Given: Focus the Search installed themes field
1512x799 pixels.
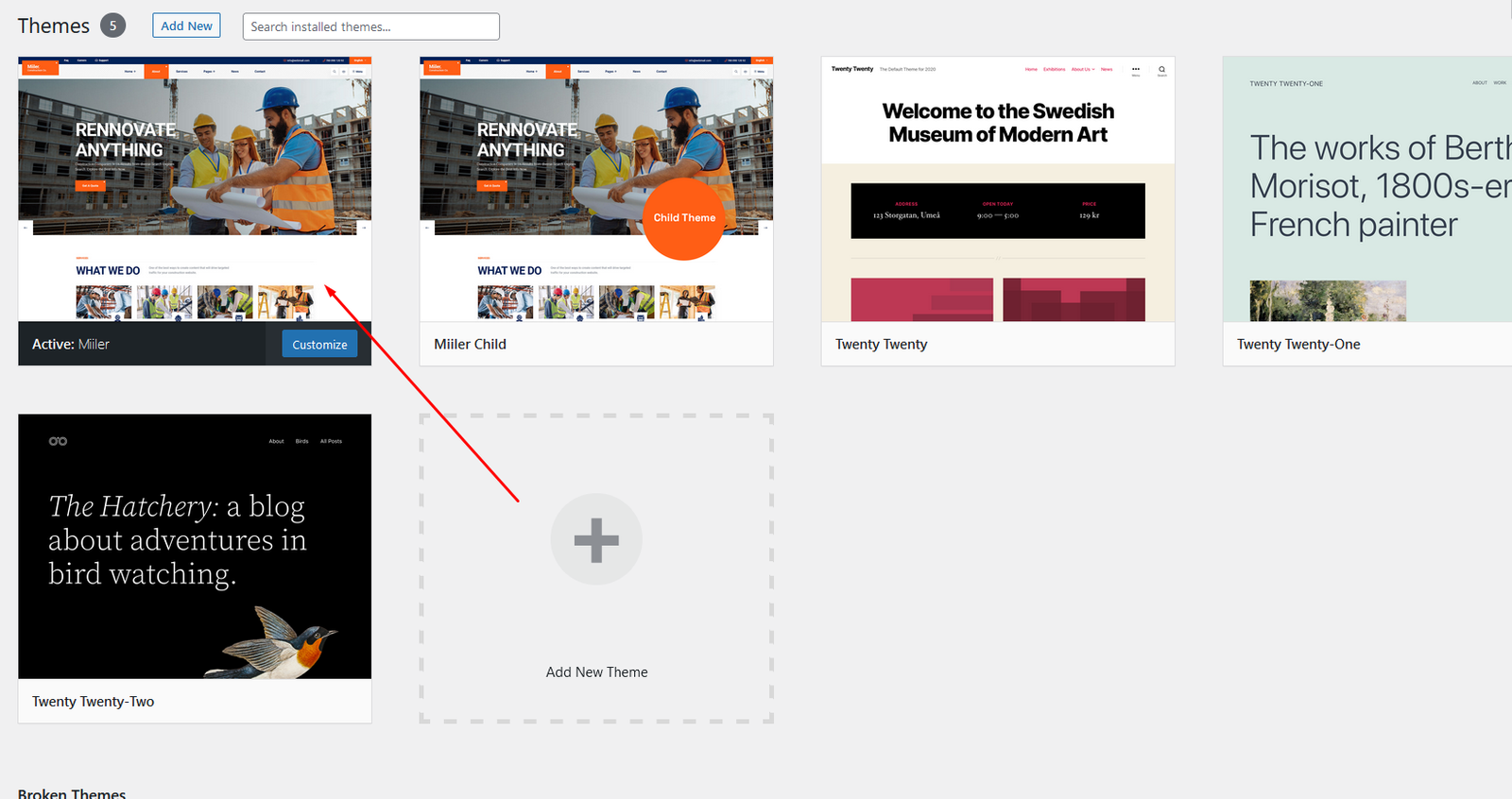Looking at the screenshot, I should tap(370, 26).
